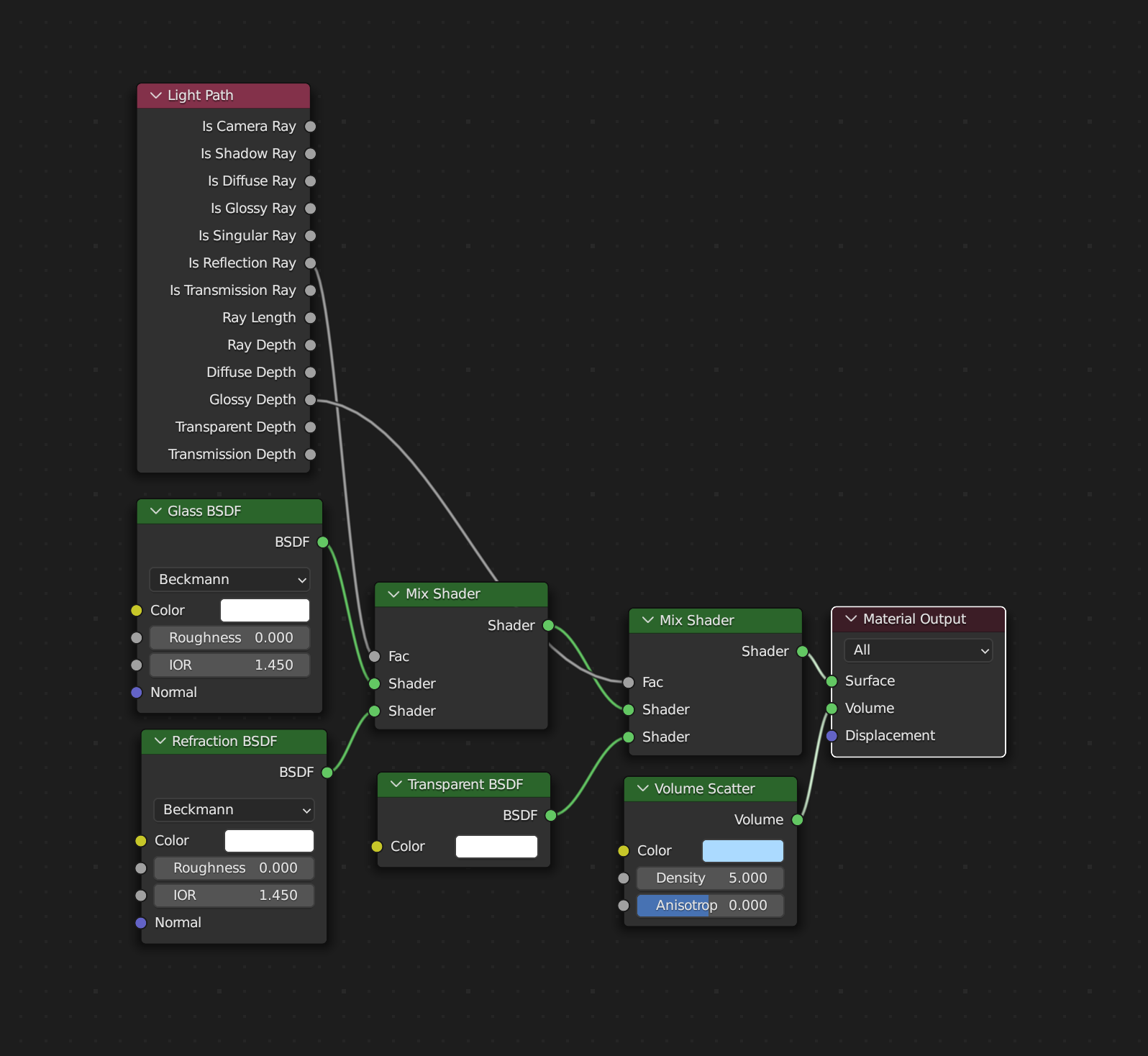
Task: Click the Transparent BSDF Color input socket
Action: (377, 847)
